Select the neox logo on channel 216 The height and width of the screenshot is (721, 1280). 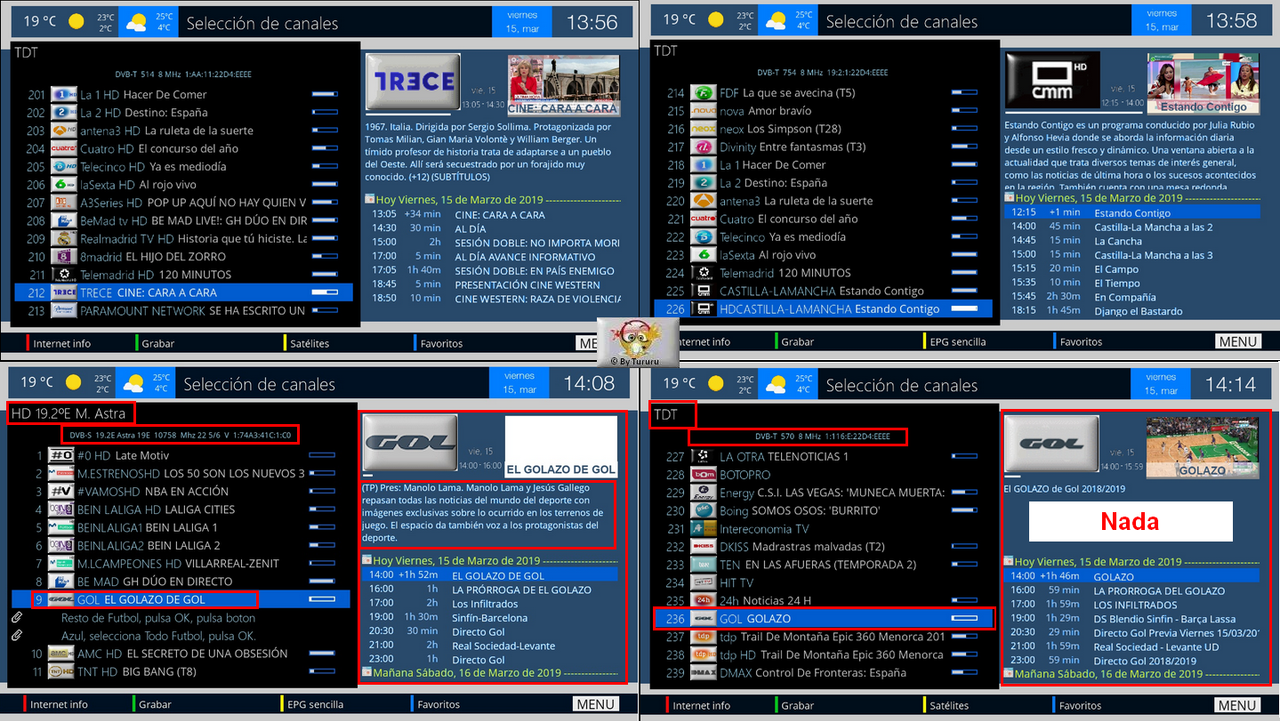(704, 129)
